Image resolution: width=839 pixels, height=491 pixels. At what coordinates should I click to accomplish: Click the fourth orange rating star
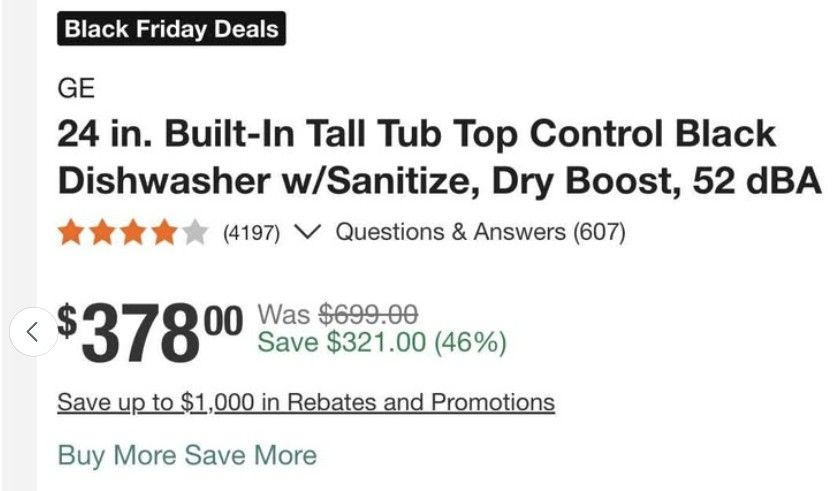pyautogui.click(x=163, y=234)
